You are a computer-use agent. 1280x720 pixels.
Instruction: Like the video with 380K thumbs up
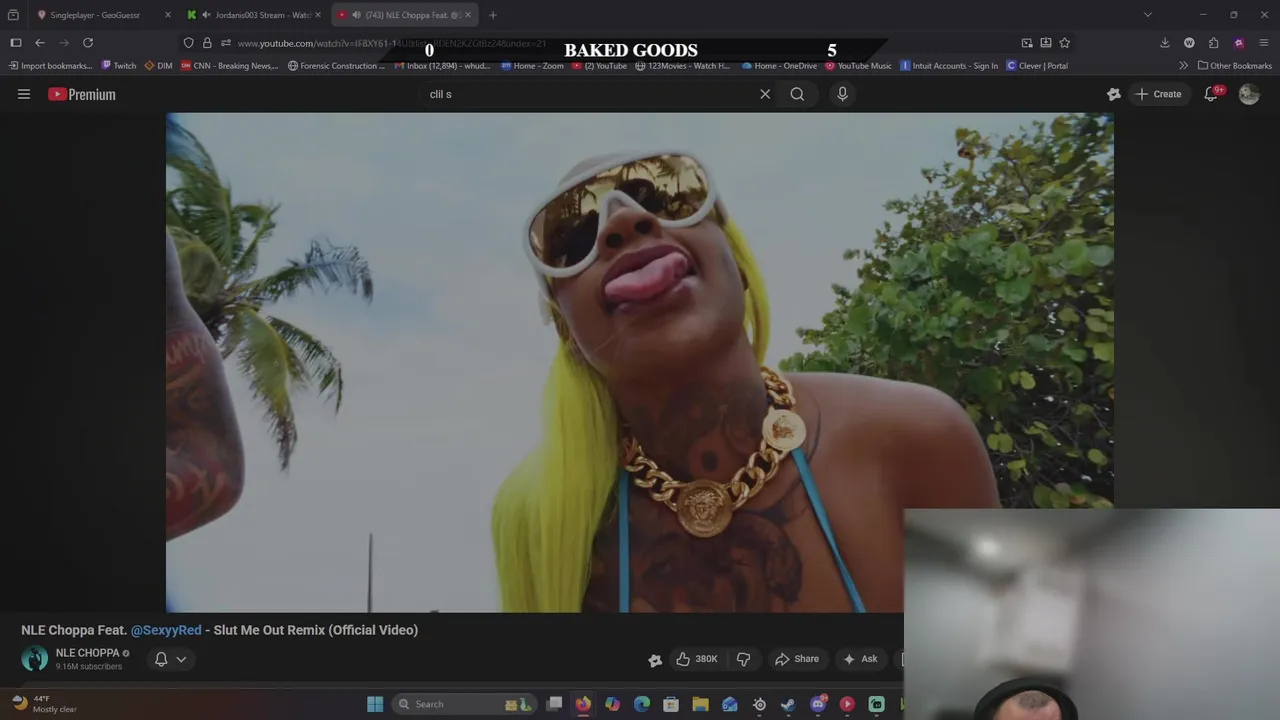click(697, 659)
